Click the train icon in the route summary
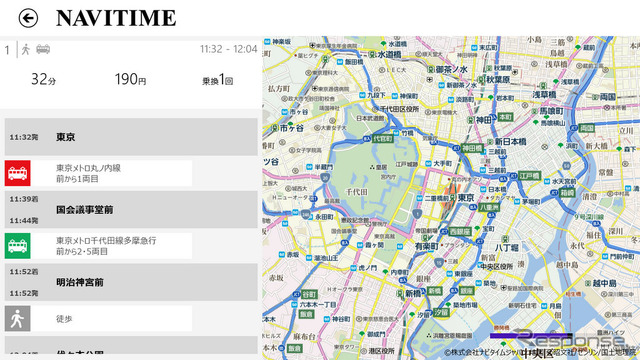 43,49
